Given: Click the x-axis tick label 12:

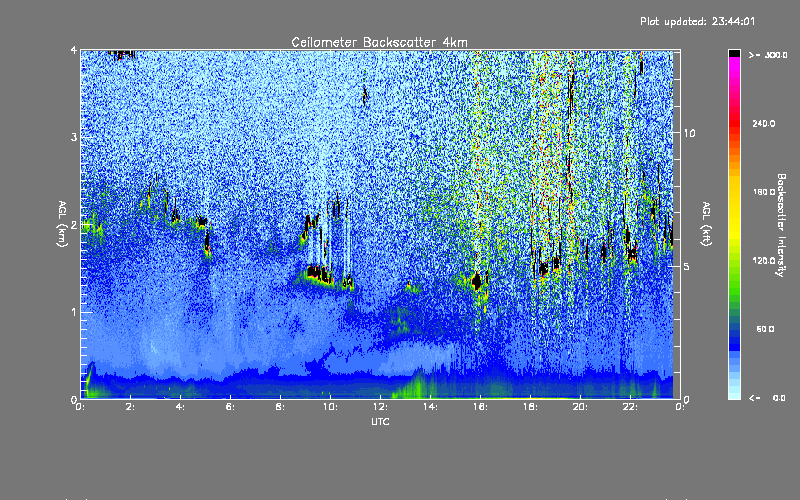Looking at the screenshot, I should (x=380, y=407).
